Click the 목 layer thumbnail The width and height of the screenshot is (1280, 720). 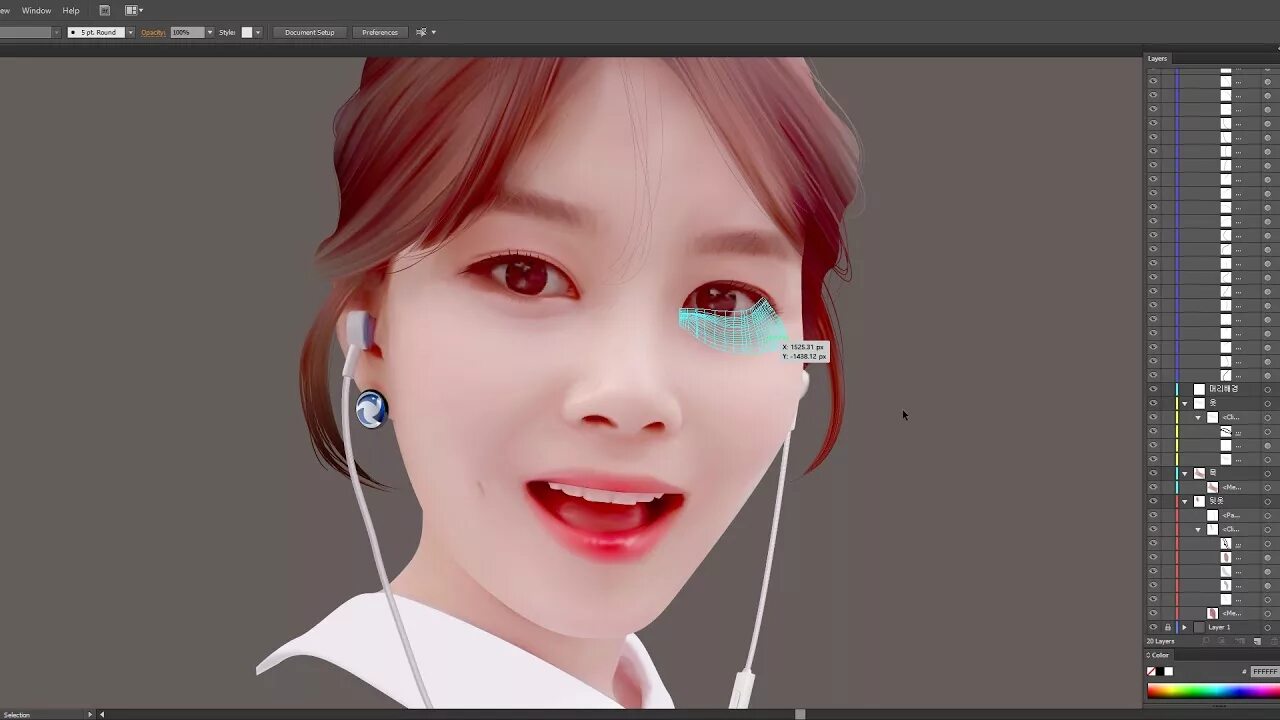click(x=1199, y=473)
